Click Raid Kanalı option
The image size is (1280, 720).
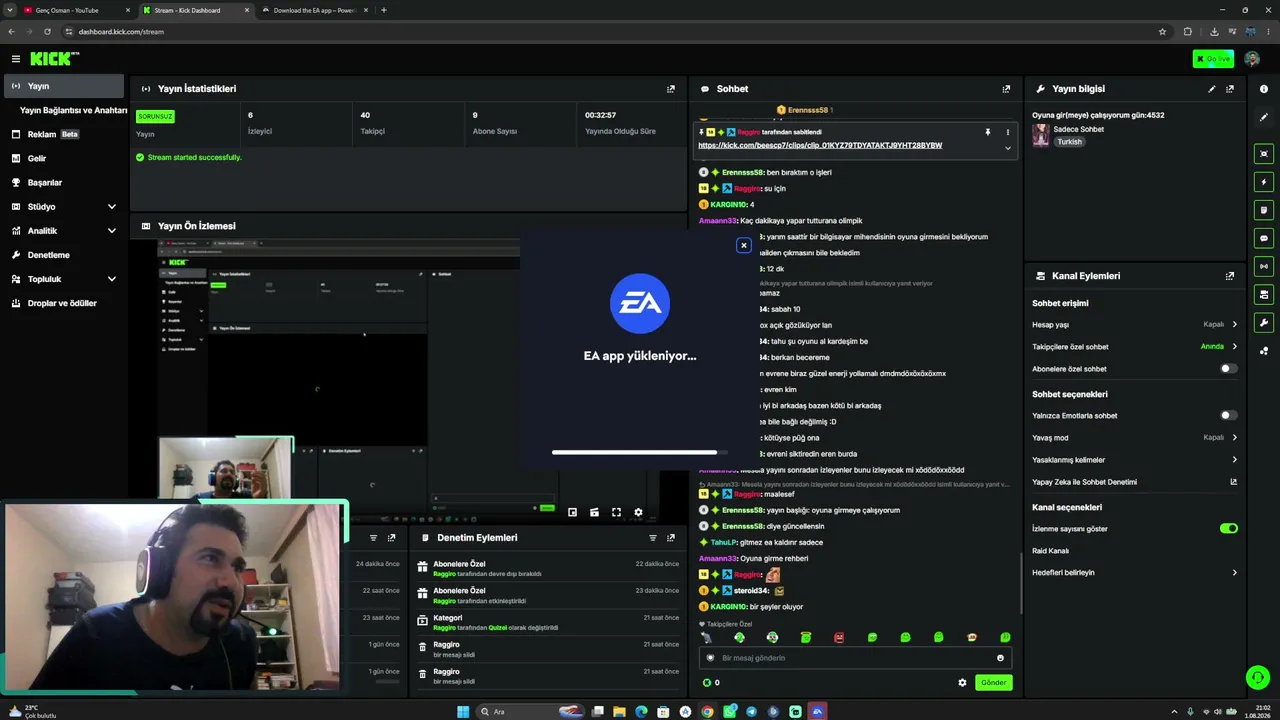pyautogui.click(x=1051, y=551)
